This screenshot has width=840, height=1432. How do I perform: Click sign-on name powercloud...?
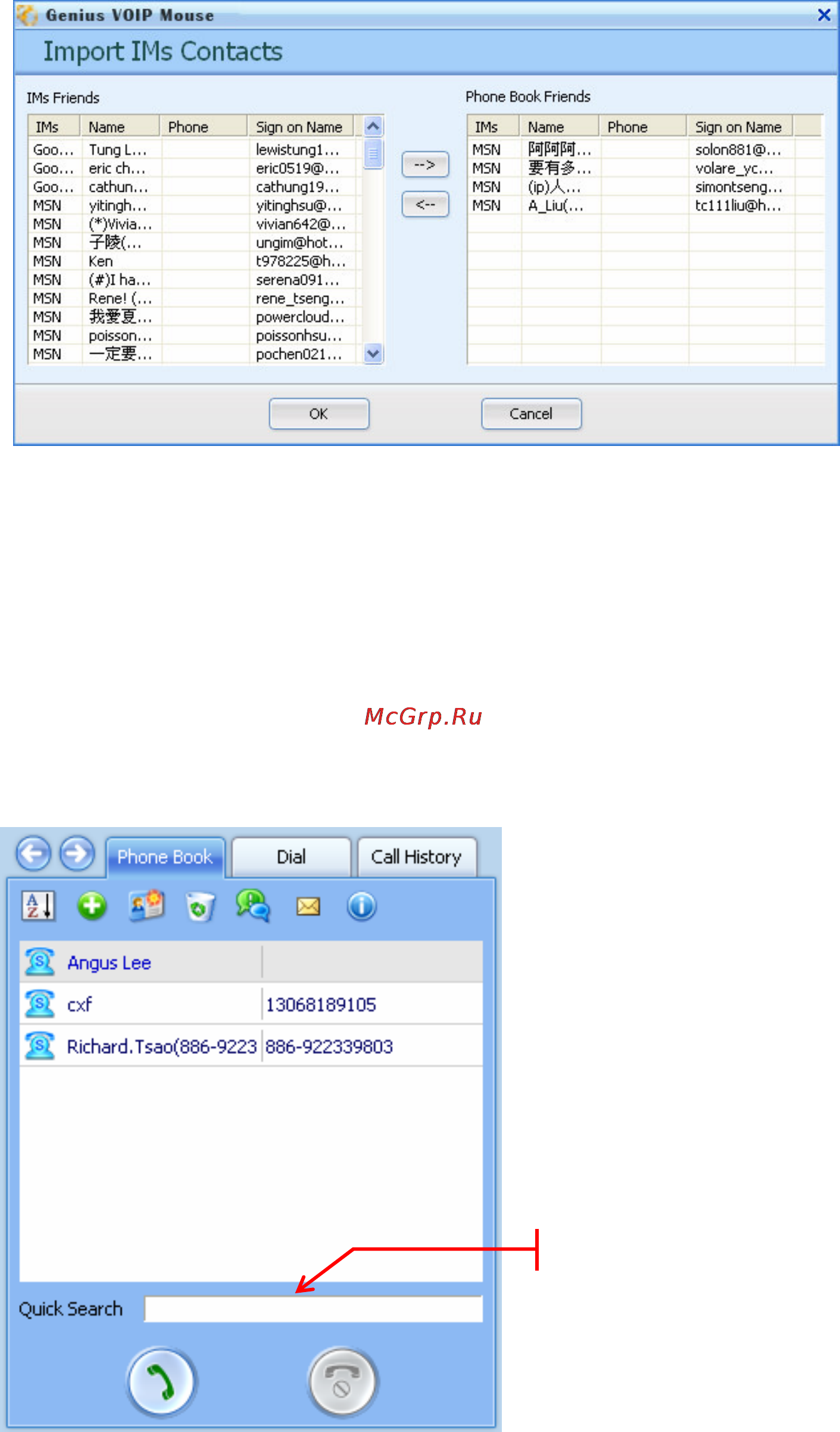point(300,317)
